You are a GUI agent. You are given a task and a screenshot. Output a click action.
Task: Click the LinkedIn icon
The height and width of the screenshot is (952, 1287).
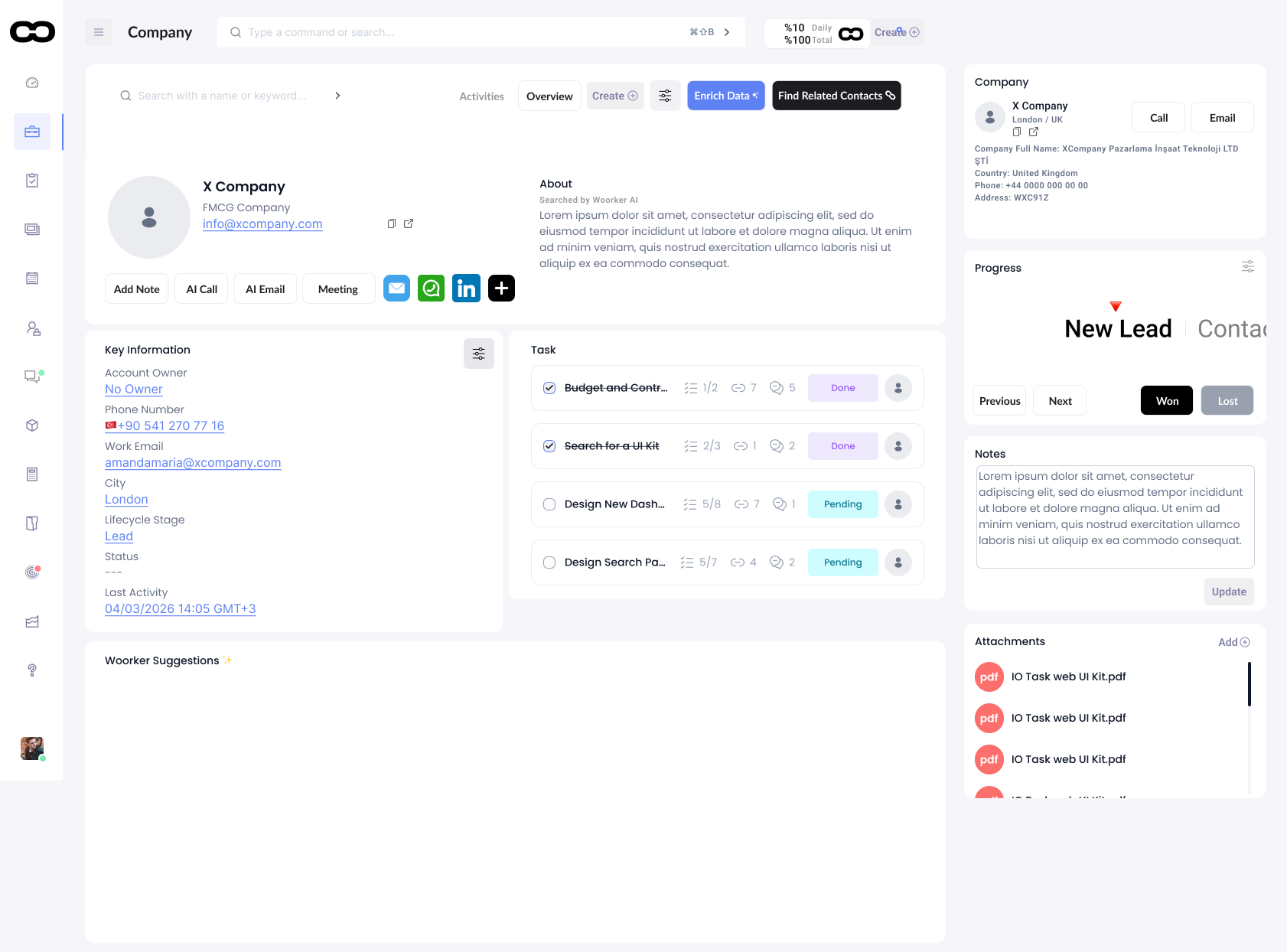[466, 289]
